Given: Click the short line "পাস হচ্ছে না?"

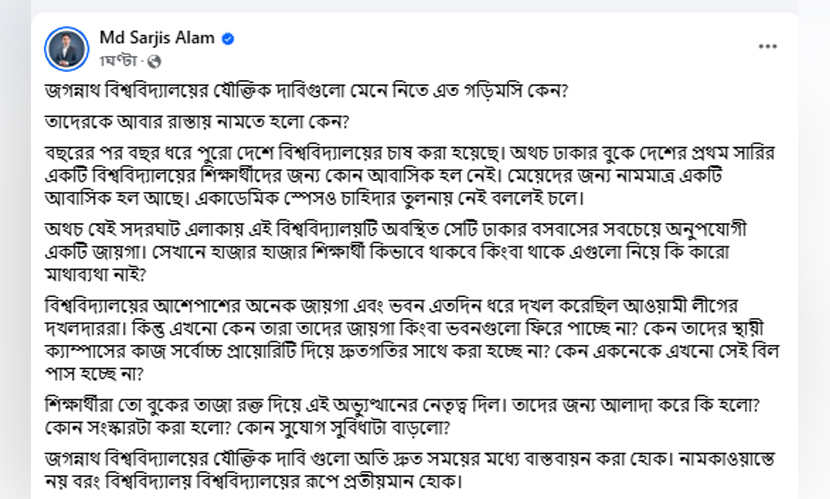Looking at the screenshot, I should click(x=94, y=374).
